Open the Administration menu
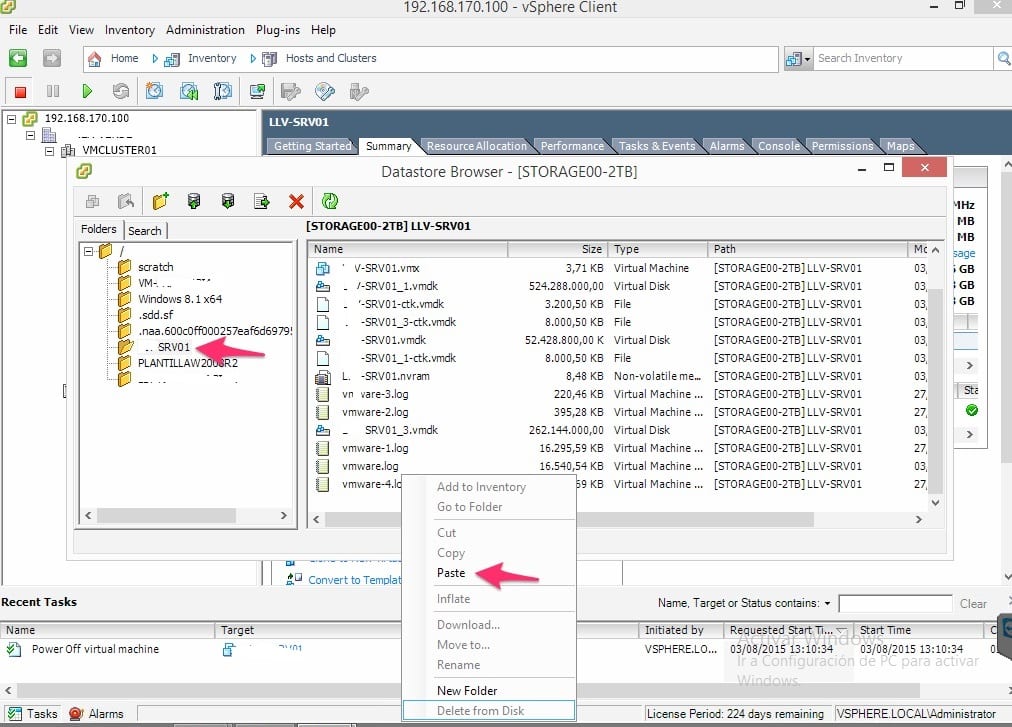 205,30
